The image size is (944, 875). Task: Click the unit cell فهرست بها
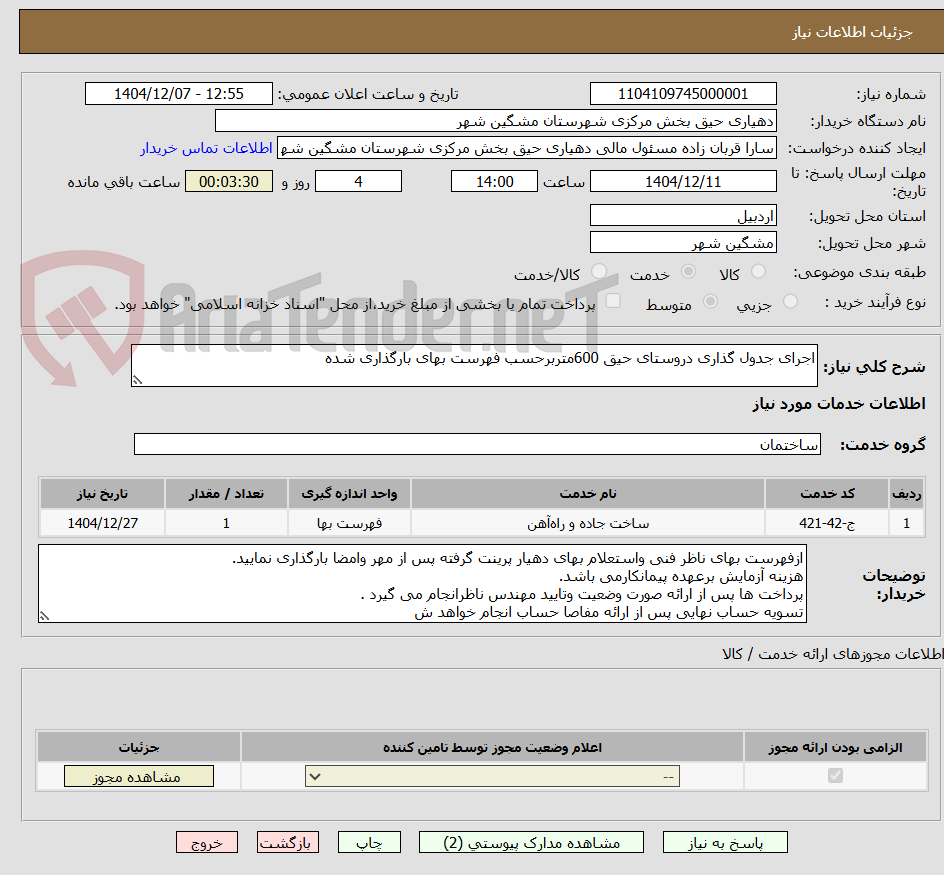(x=349, y=523)
